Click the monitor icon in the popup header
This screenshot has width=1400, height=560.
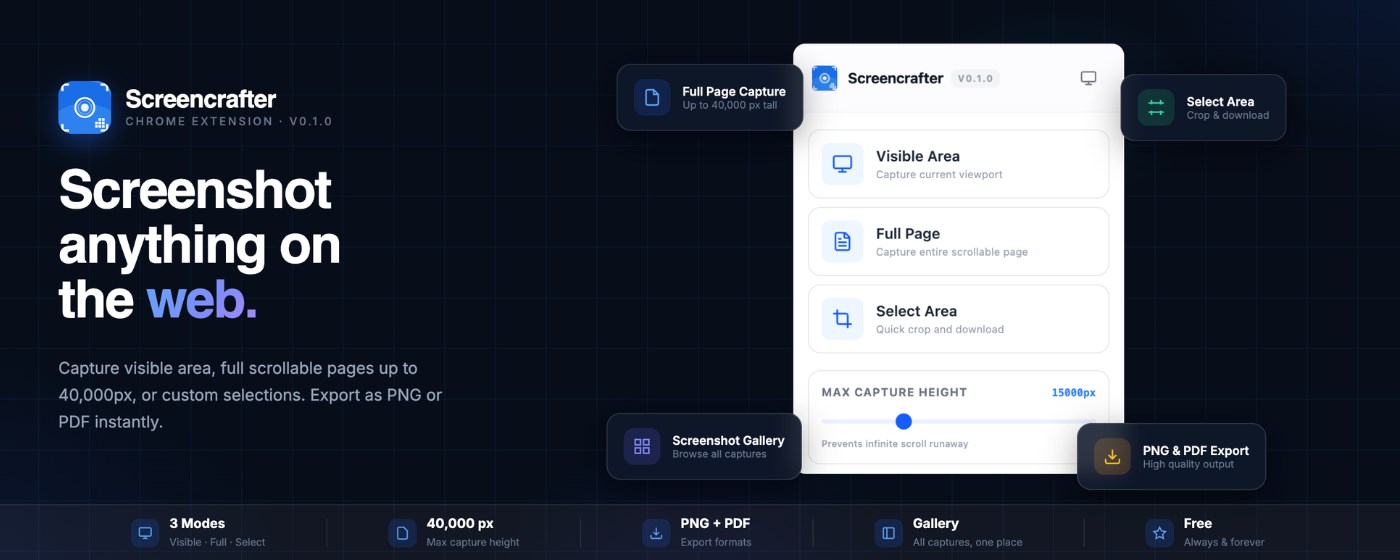1089,78
